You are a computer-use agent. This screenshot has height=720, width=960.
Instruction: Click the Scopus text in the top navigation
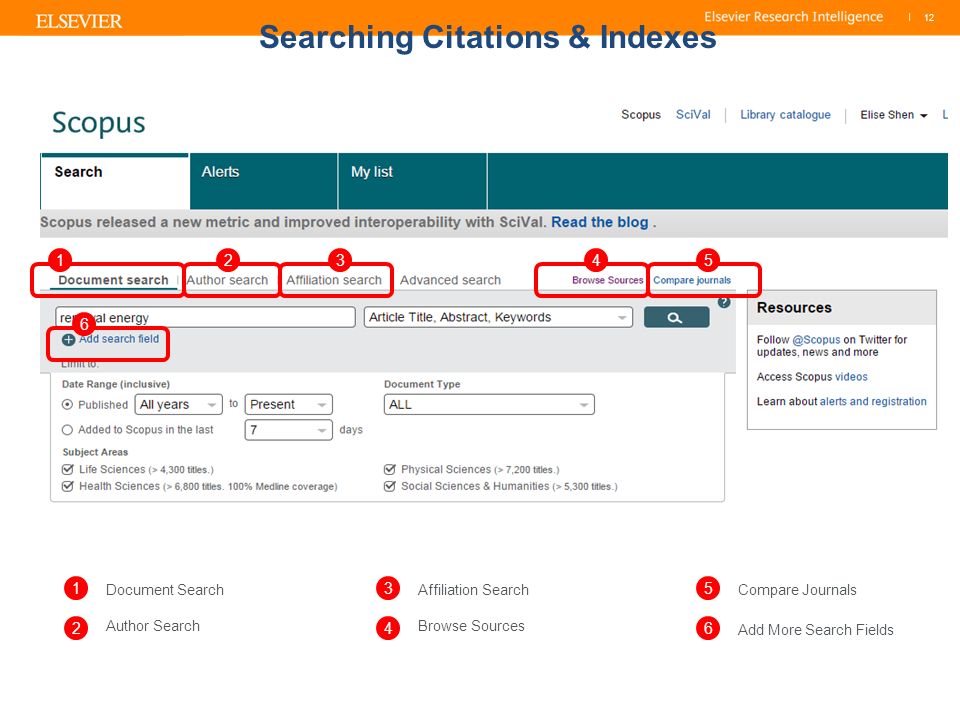(641, 115)
